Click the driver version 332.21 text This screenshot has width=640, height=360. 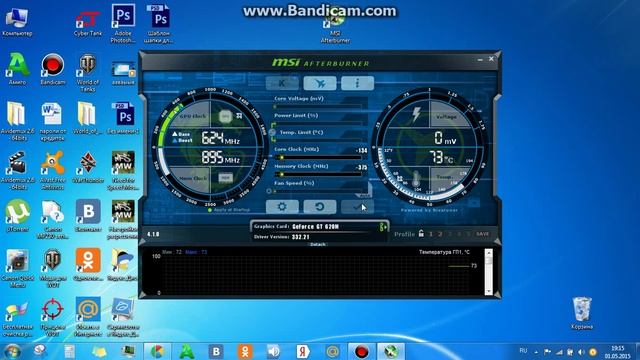(301, 237)
